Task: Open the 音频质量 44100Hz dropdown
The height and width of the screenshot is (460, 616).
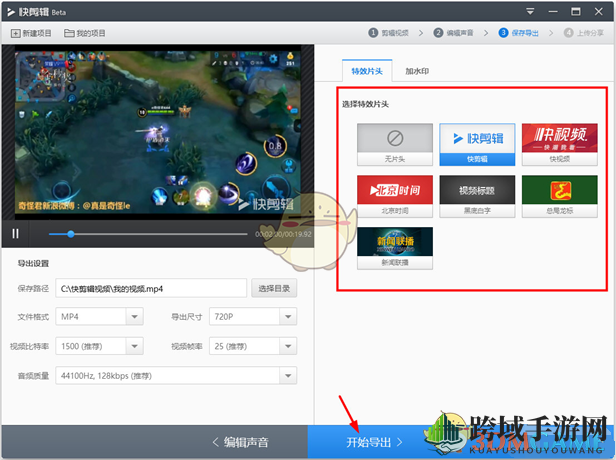Action: click(176, 376)
